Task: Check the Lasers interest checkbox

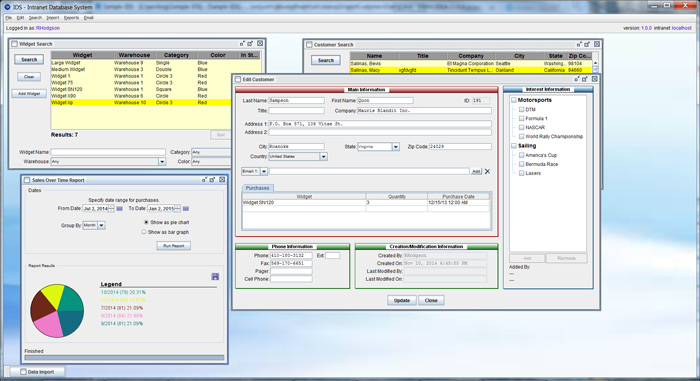Action: (x=521, y=173)
